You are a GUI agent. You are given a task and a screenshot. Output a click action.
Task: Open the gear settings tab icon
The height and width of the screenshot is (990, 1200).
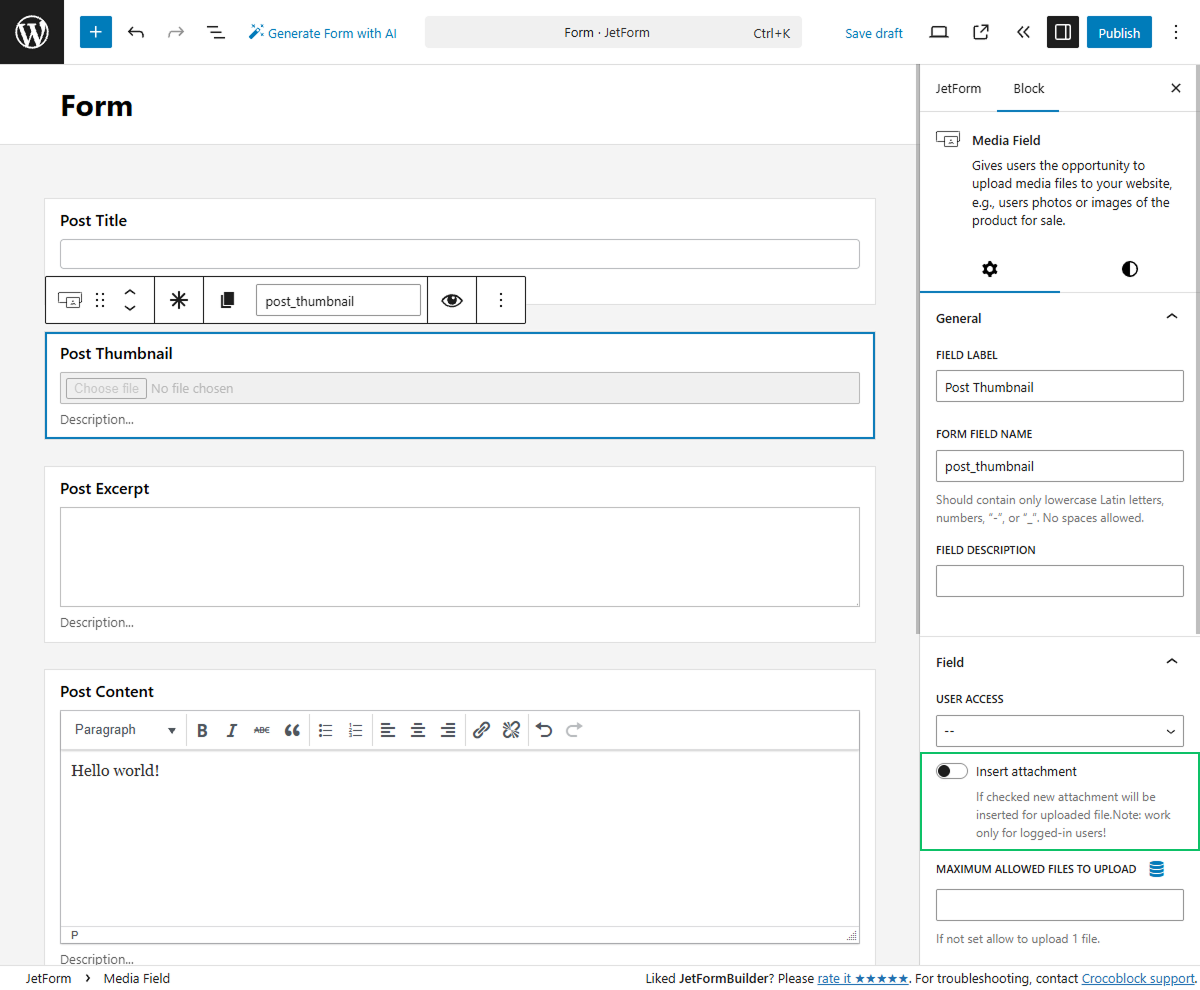point(990,269)
